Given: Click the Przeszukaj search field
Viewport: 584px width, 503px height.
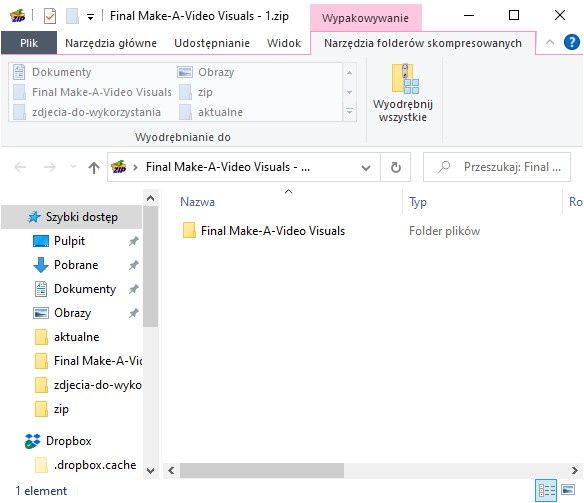Looking at the screenshot, I should click(x=497, y=167).
